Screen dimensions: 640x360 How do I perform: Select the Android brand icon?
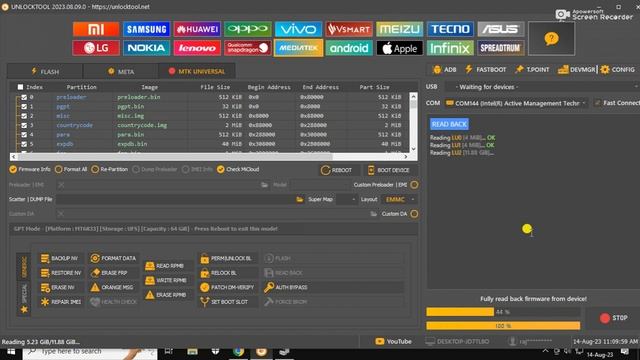[349, 48]
